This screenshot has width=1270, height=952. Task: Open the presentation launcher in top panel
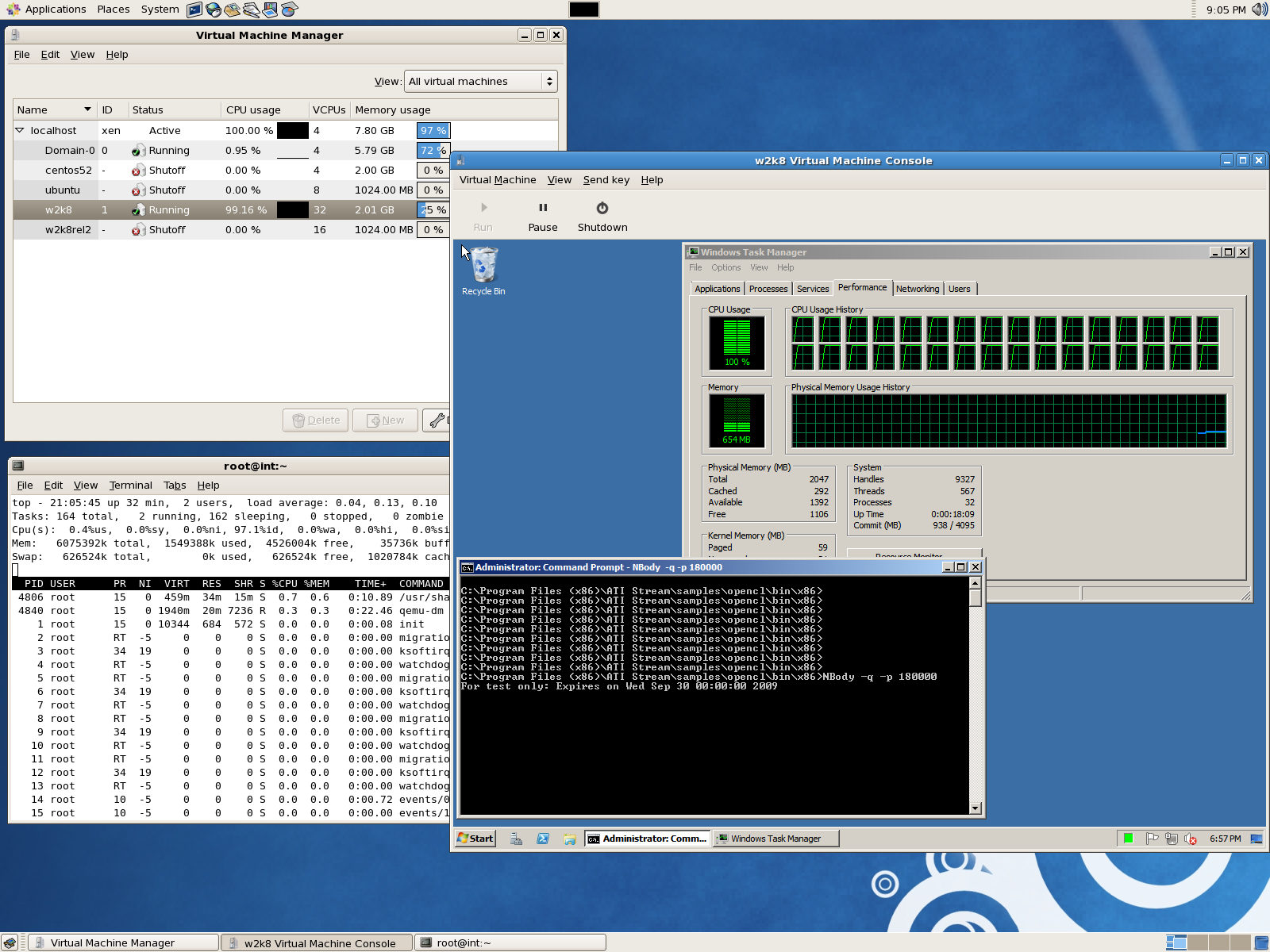tap(271, 10)
